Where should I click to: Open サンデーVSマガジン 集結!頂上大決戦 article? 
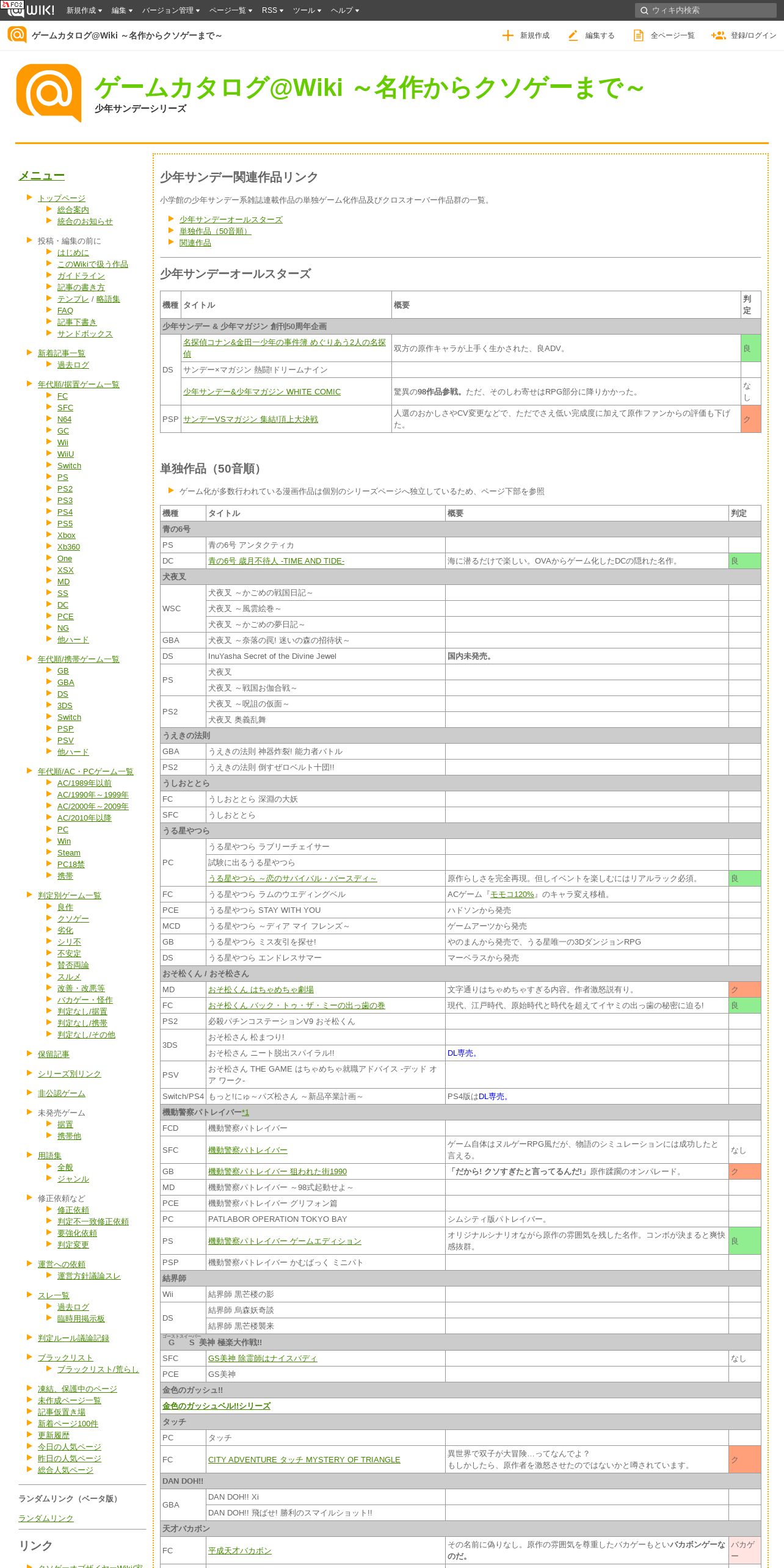coord(250,419)
